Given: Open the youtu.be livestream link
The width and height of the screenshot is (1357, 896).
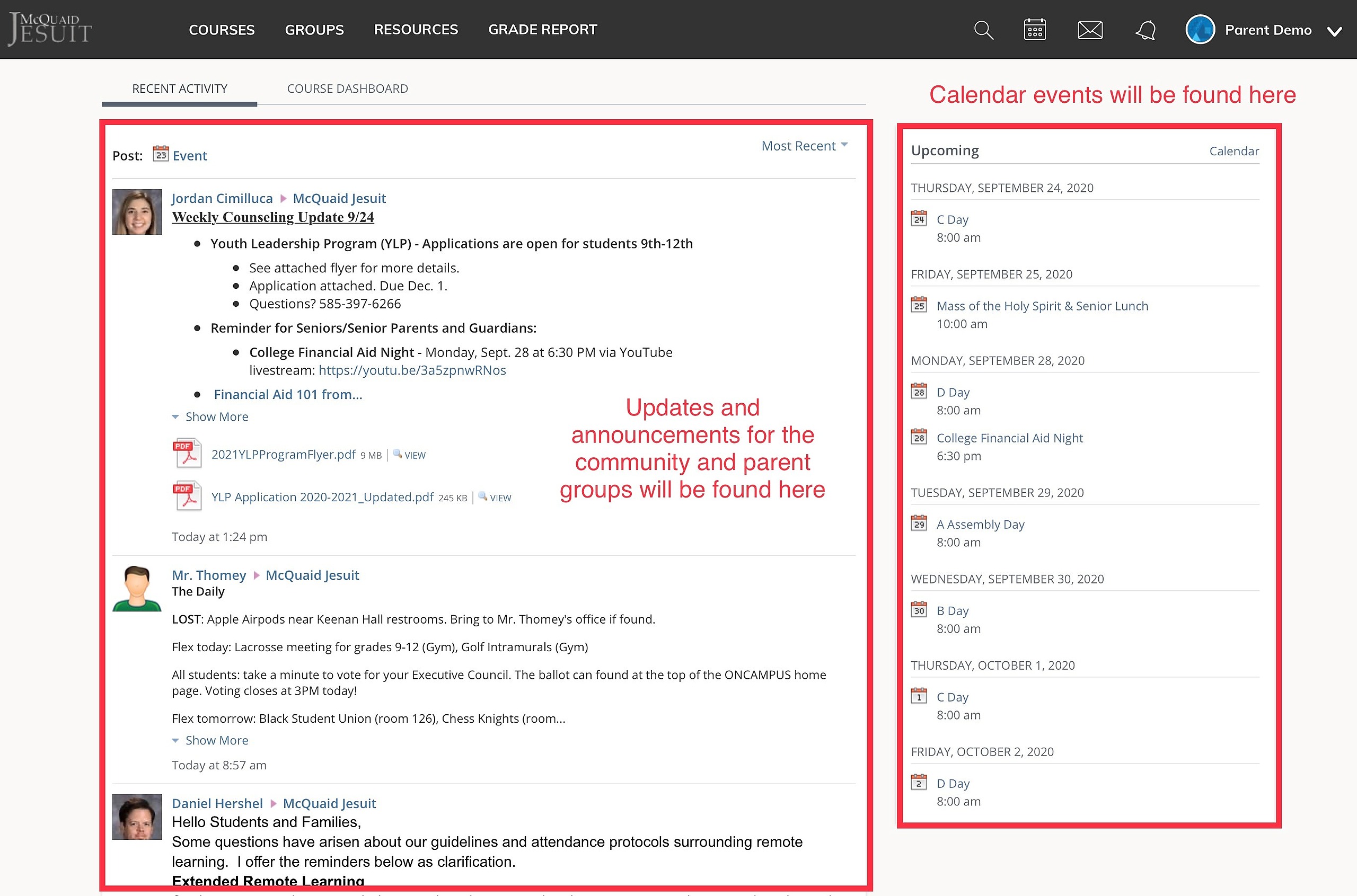Looking at the screenshot, I should click(x=412, y=370).
